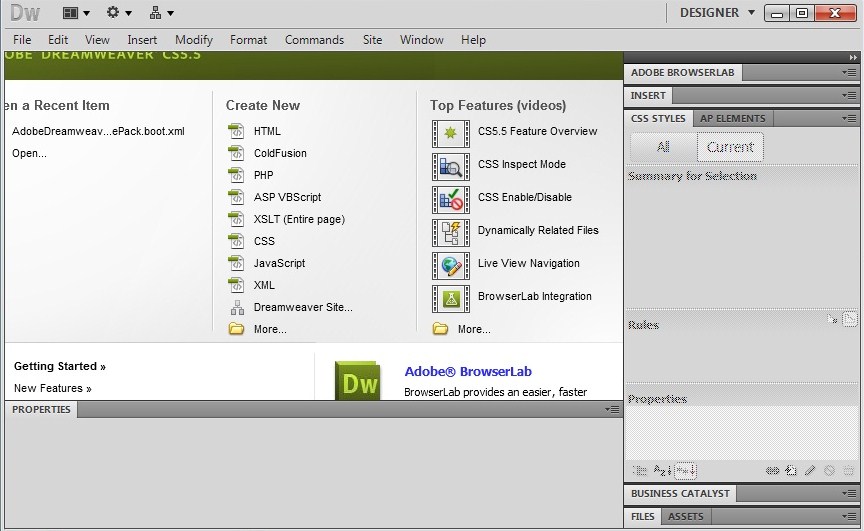The width and height of the screenshot is (864, 531).
Task: Click the BrowserLab Integration video icon
Action: [451, 299]
